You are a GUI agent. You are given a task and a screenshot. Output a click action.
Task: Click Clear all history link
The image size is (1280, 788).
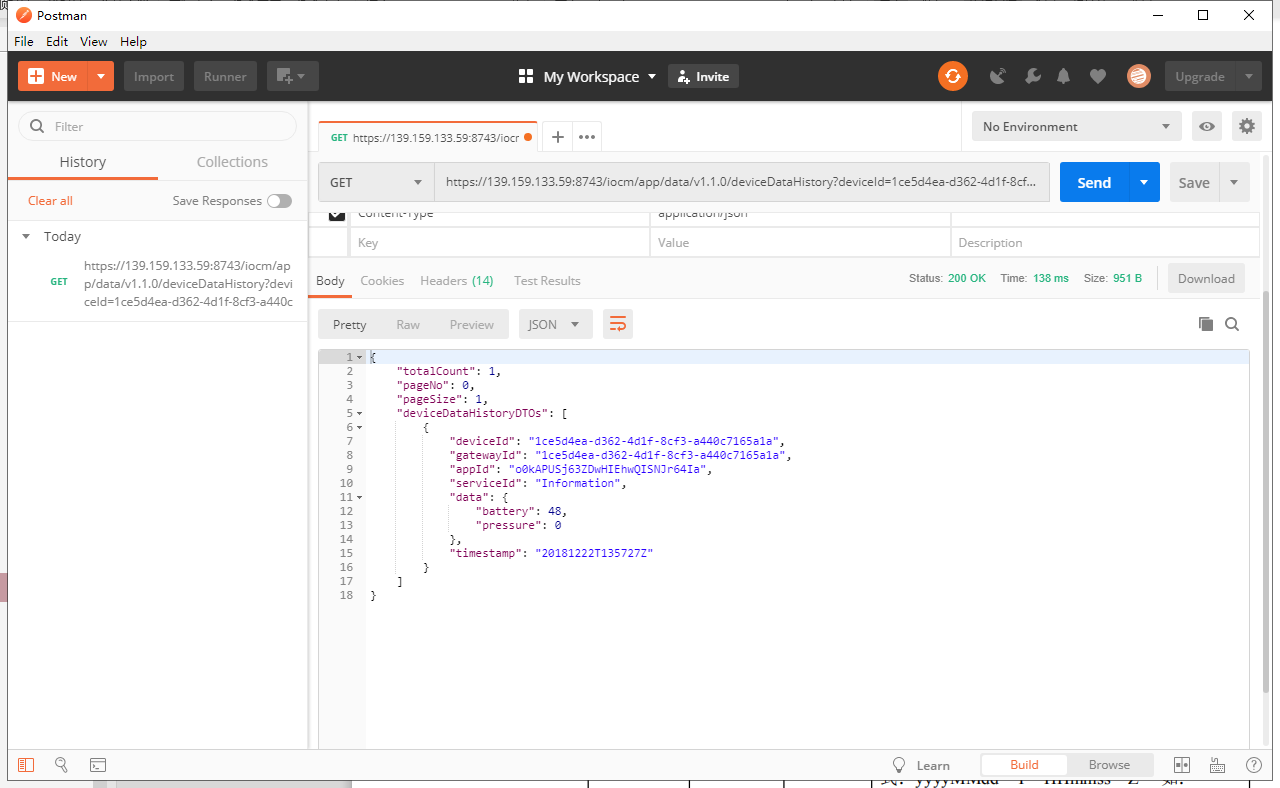[50, 201]
